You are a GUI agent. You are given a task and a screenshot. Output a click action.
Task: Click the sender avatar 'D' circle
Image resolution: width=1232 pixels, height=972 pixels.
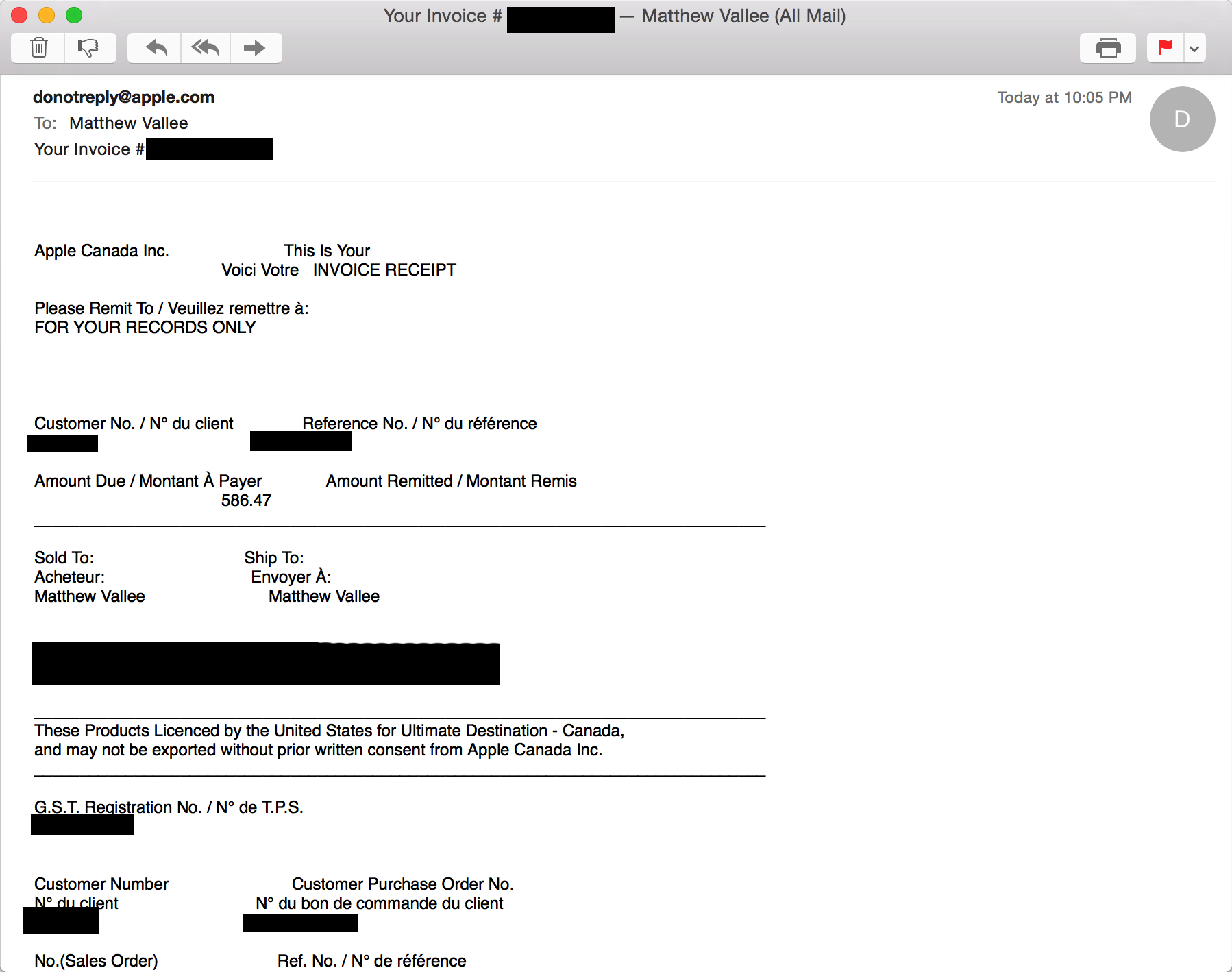click(1182, 119)
